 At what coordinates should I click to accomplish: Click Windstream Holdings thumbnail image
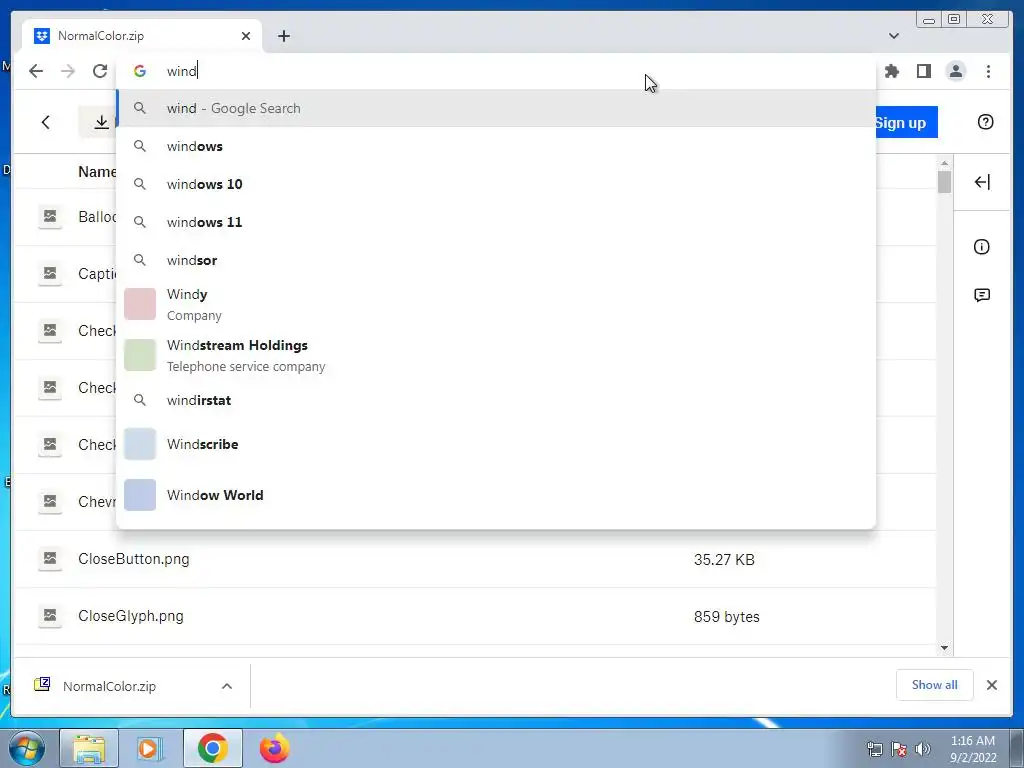(x=140, y=355)
